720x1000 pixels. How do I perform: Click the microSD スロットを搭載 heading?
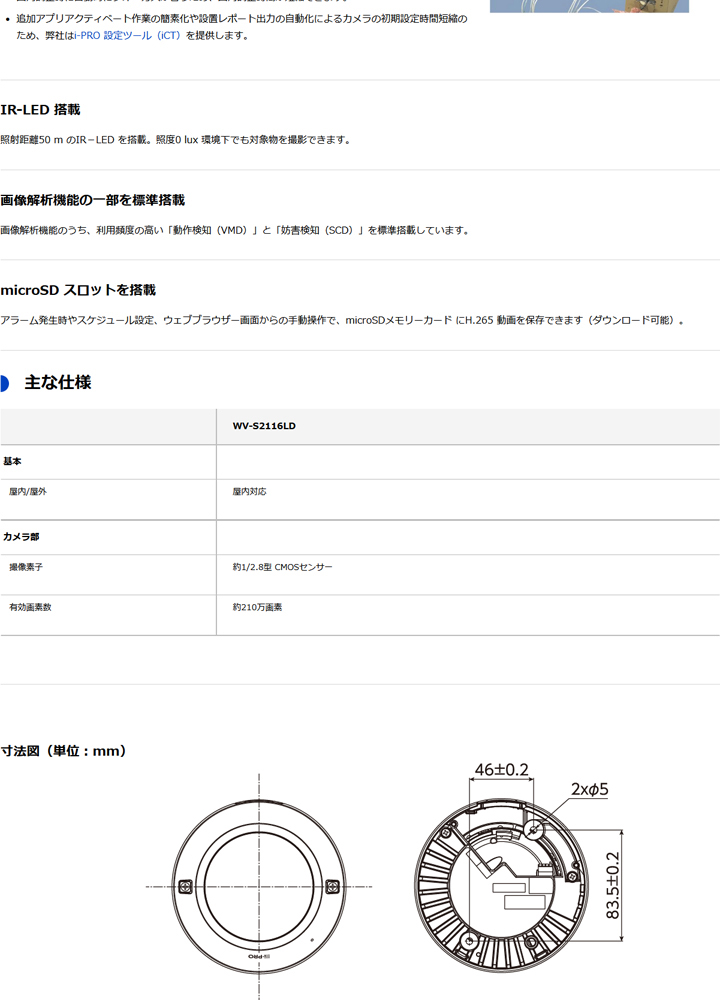[x=78, y=290]
